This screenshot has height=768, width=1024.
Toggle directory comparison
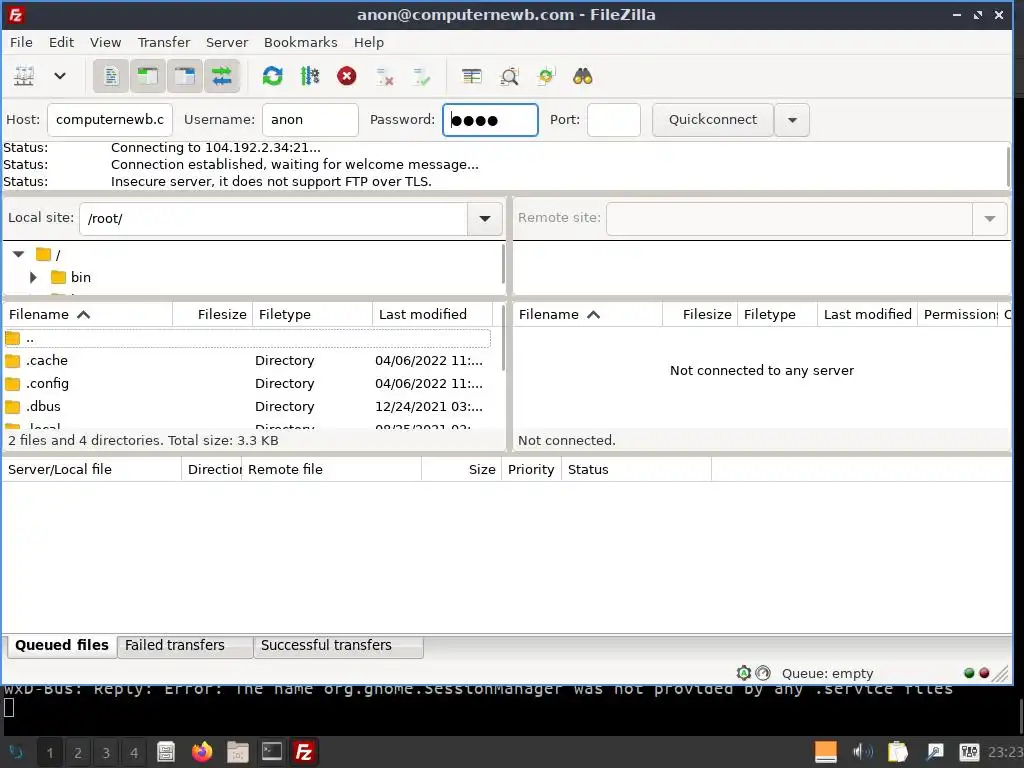point(509,76)
